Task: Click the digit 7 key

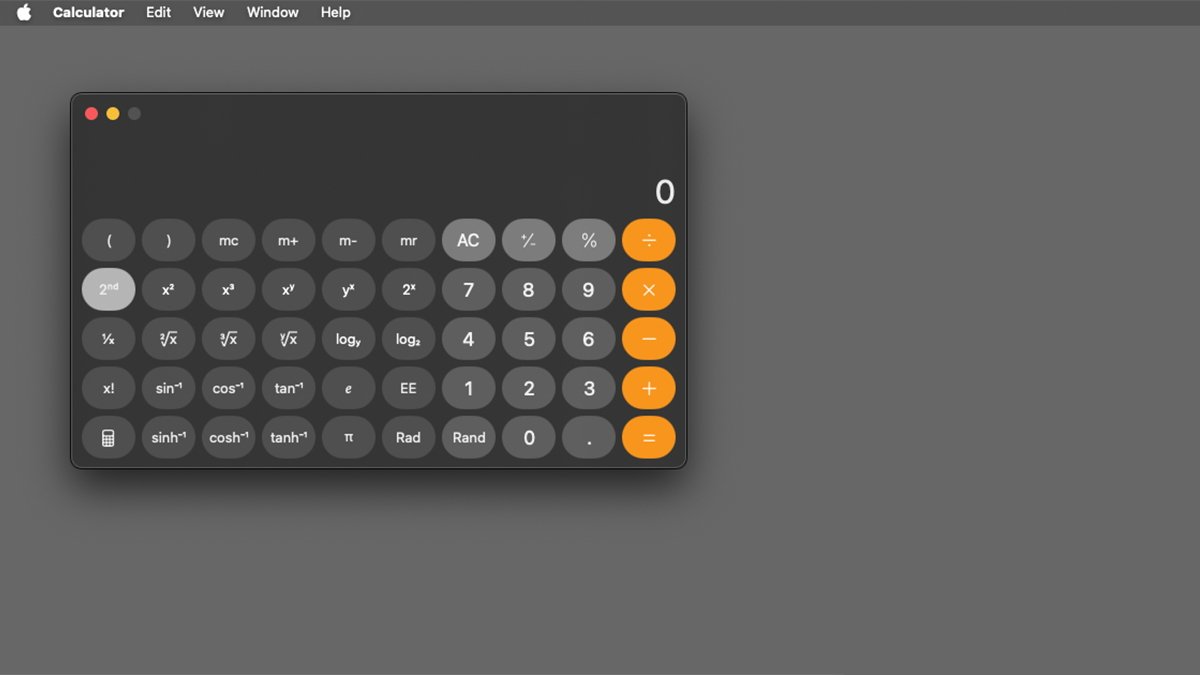Action: [x=468, y=290]
